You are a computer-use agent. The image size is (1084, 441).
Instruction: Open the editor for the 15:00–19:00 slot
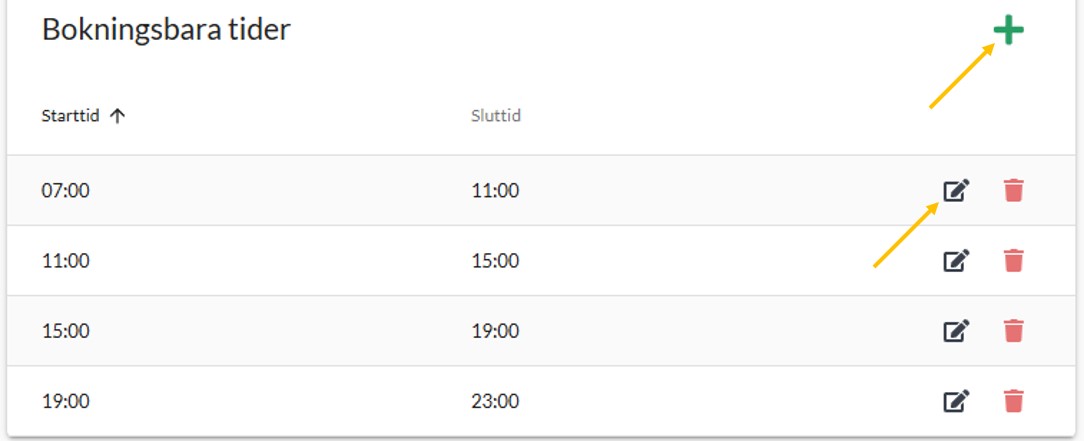click(957, 331)
